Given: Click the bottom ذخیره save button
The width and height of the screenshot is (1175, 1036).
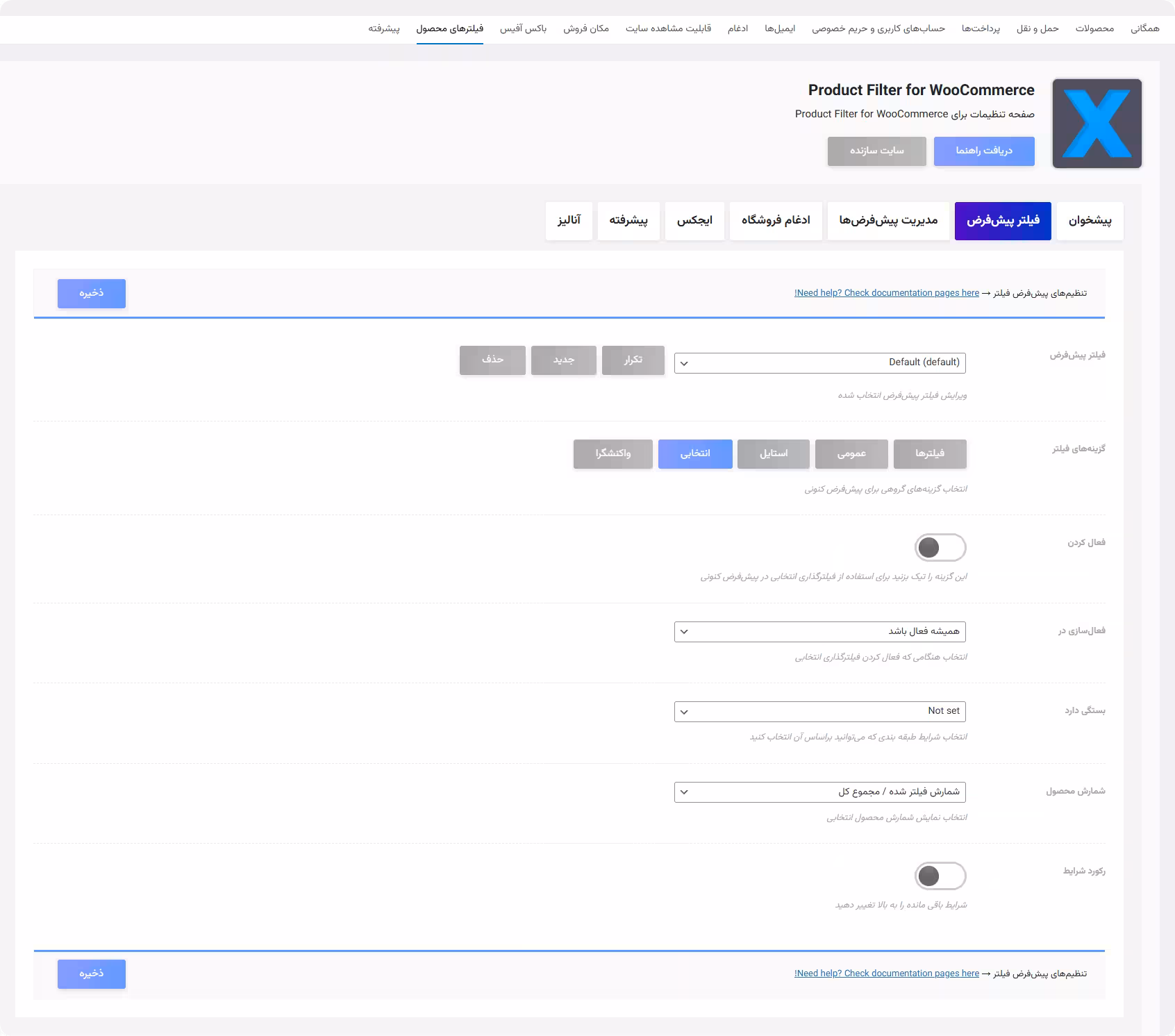Looking at the screenshot, I should pyautogui.click(x=92, y=974).
